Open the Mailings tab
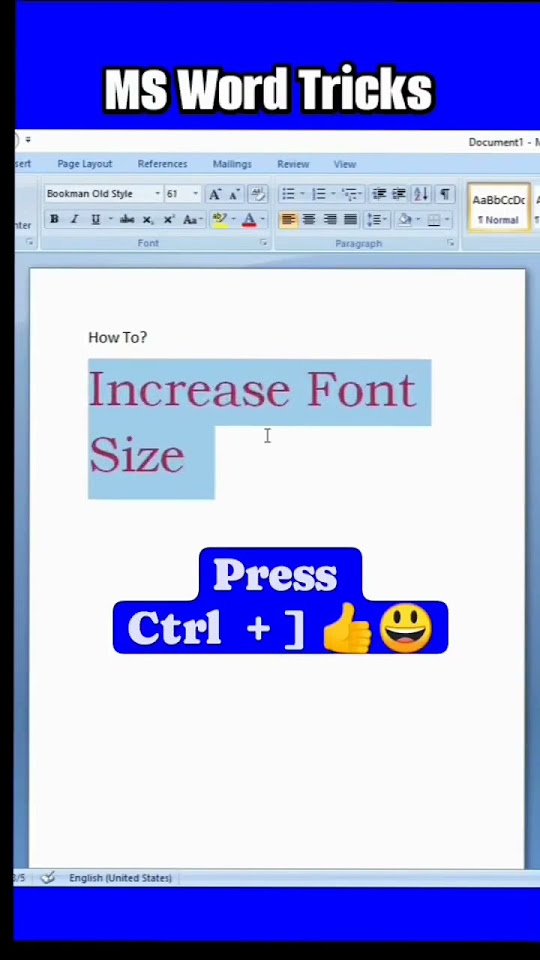 232,164
